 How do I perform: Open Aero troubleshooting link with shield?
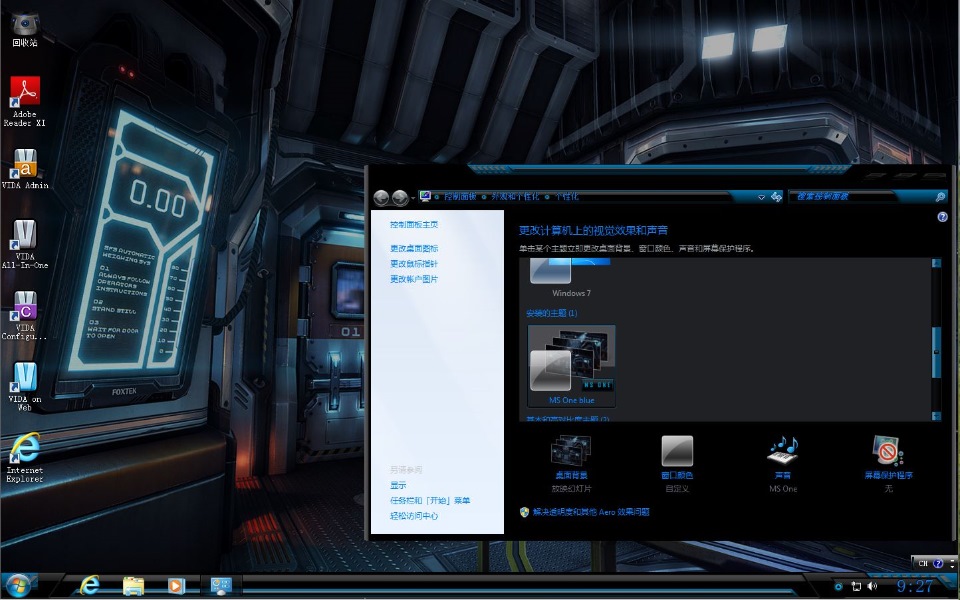coord(585,512)
